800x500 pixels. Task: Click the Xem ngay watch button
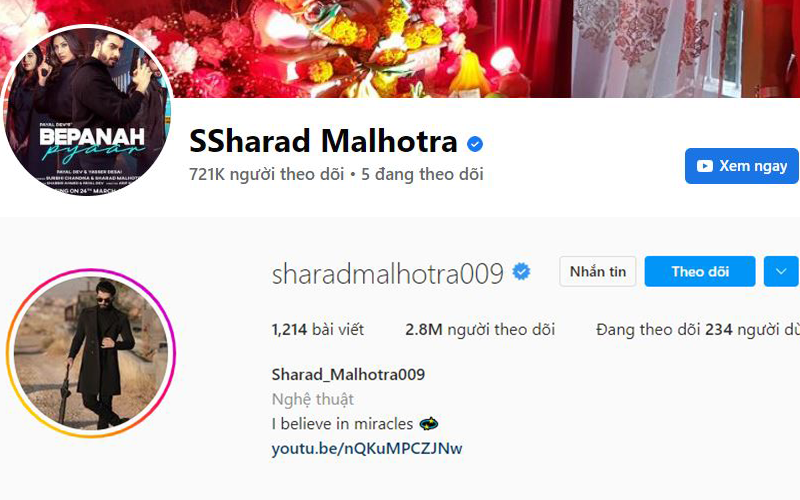point(741,166)
